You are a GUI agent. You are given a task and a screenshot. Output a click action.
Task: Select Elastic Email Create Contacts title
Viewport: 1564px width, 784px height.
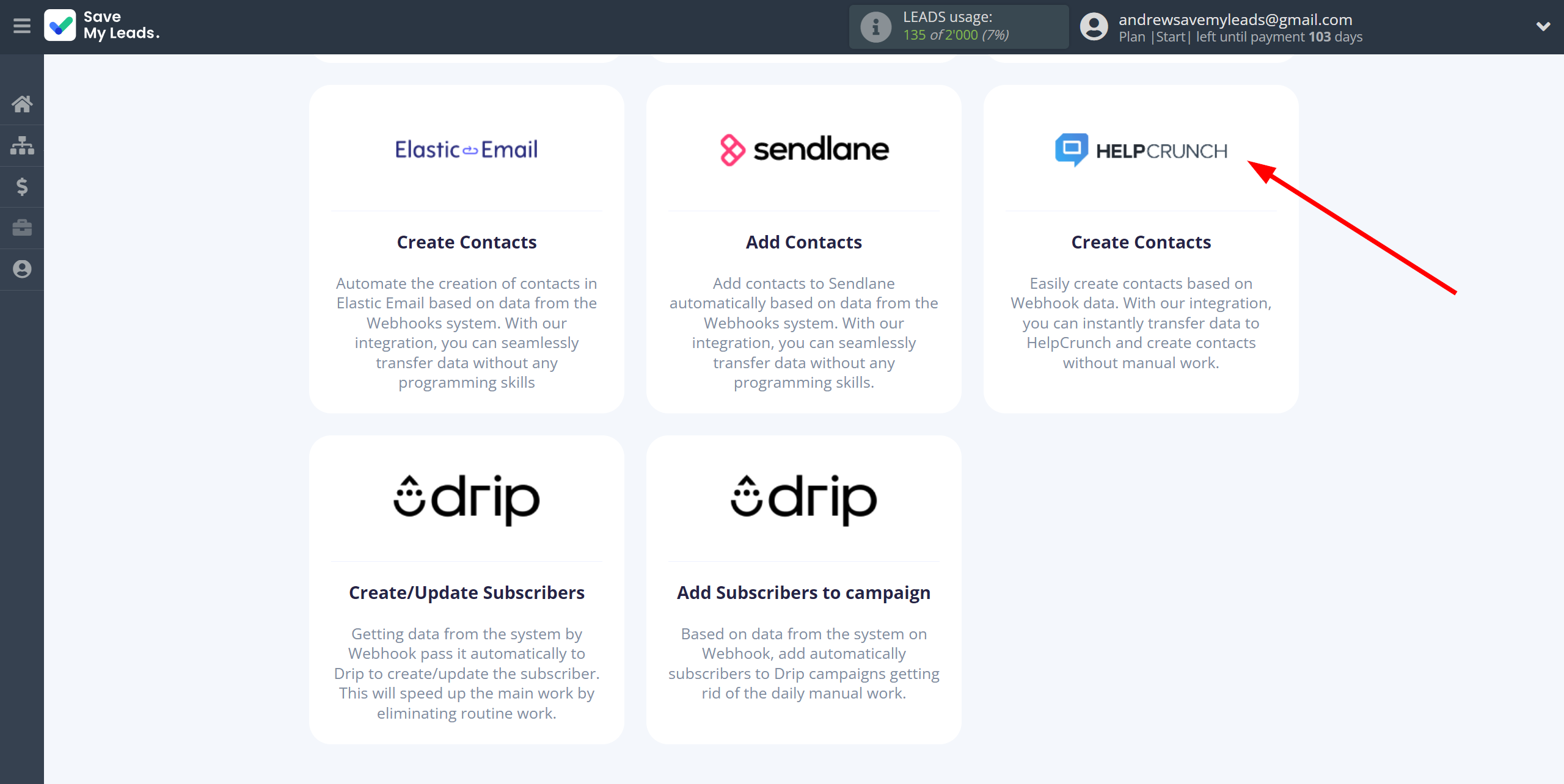[x=466, y=242]
